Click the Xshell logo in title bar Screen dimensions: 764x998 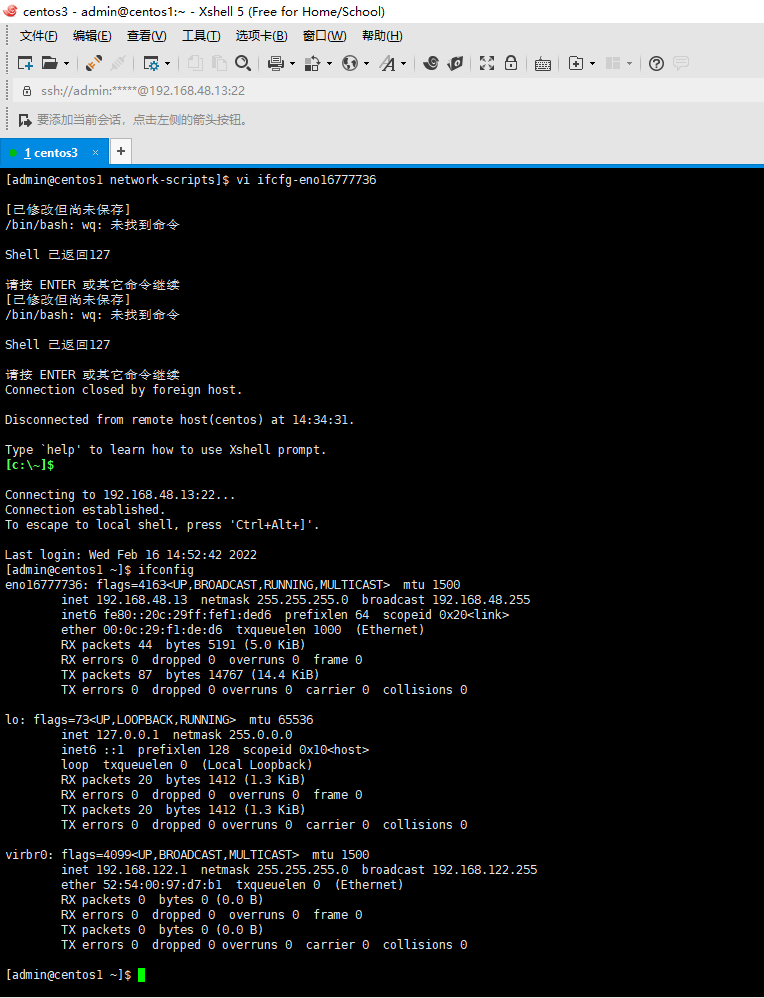tap(11, 11)
